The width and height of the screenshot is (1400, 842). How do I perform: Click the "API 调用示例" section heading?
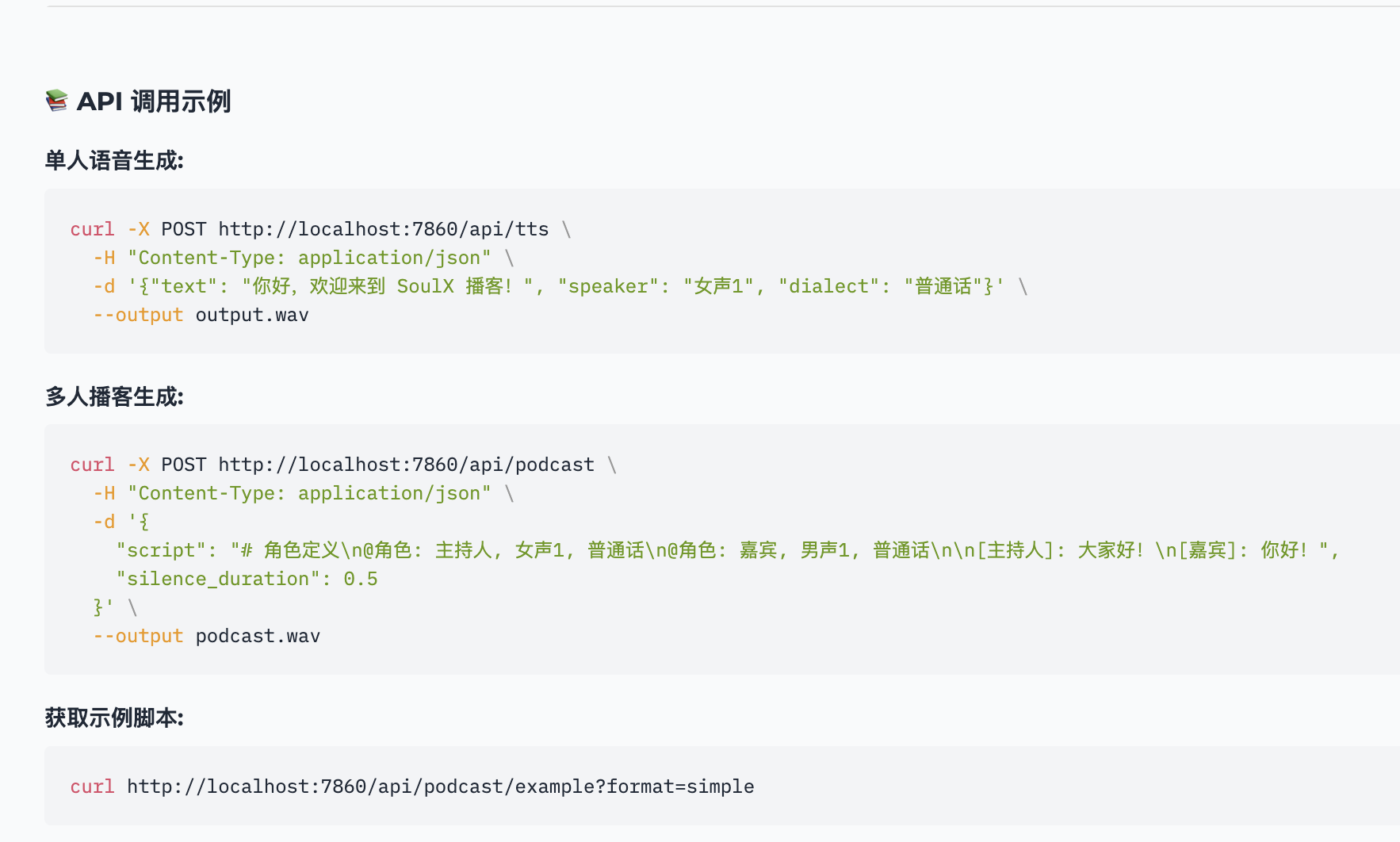tap(153, 101)
